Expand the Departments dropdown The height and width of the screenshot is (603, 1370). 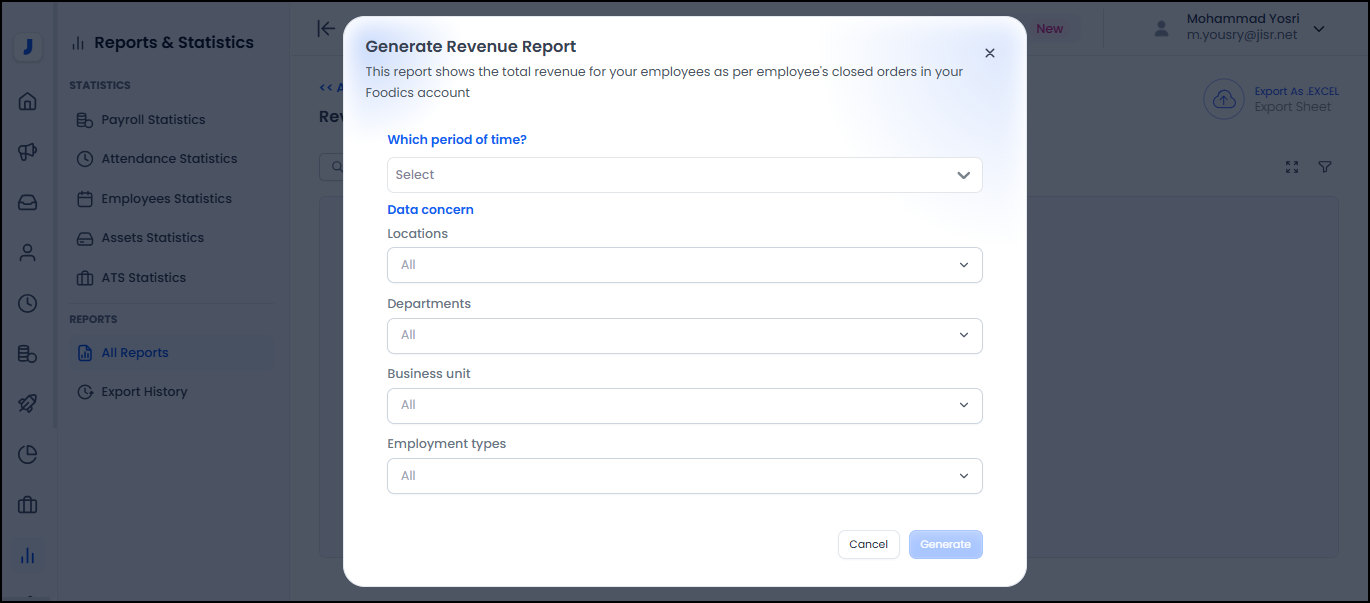684,335
